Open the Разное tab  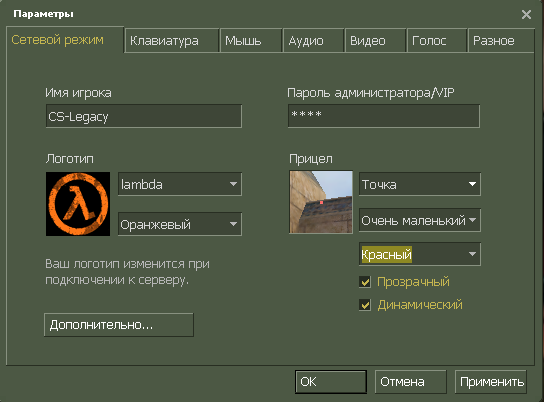pyautogui.click(x=501, y=41)
